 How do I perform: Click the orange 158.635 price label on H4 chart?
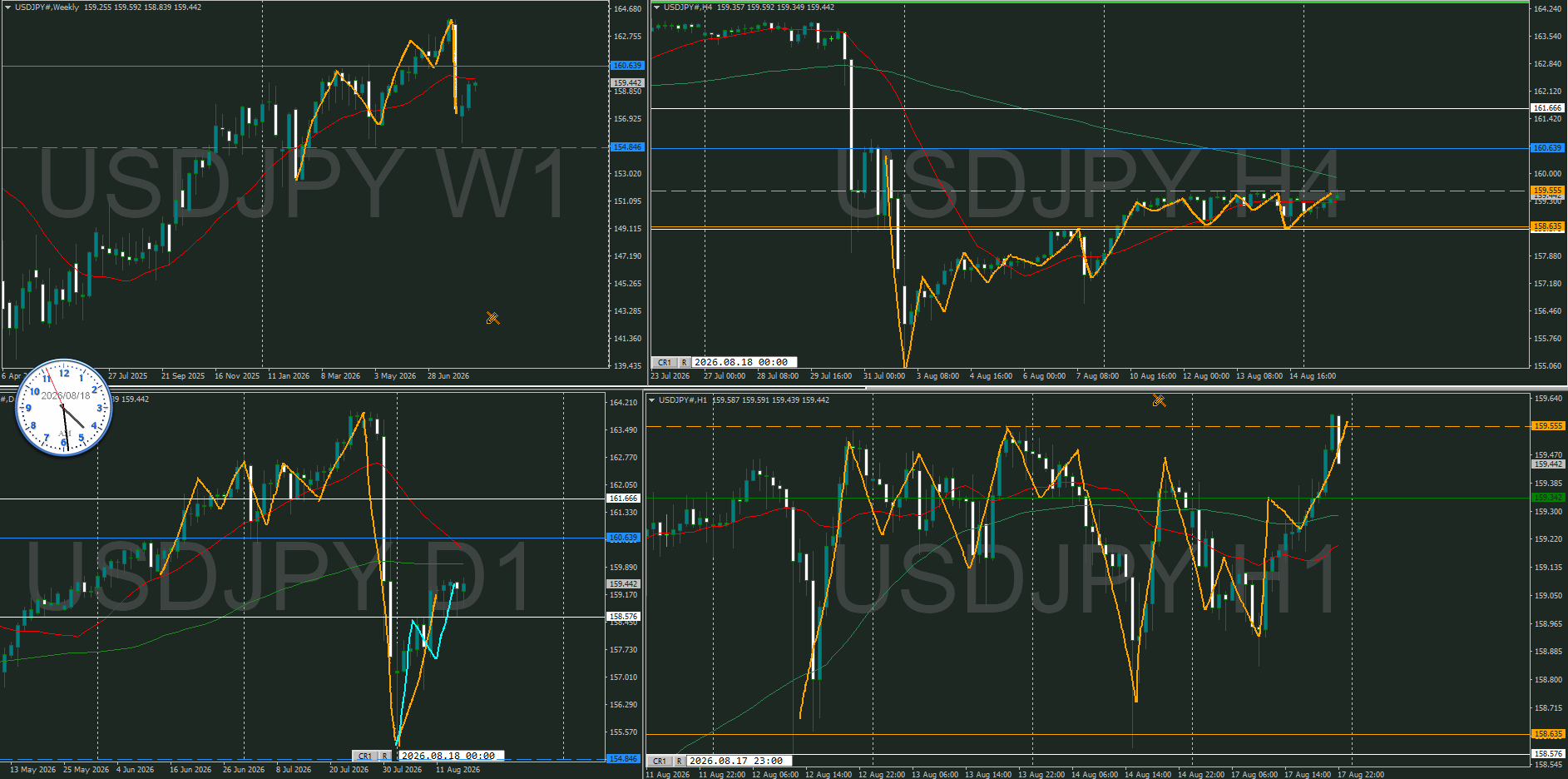point(1547,226)
